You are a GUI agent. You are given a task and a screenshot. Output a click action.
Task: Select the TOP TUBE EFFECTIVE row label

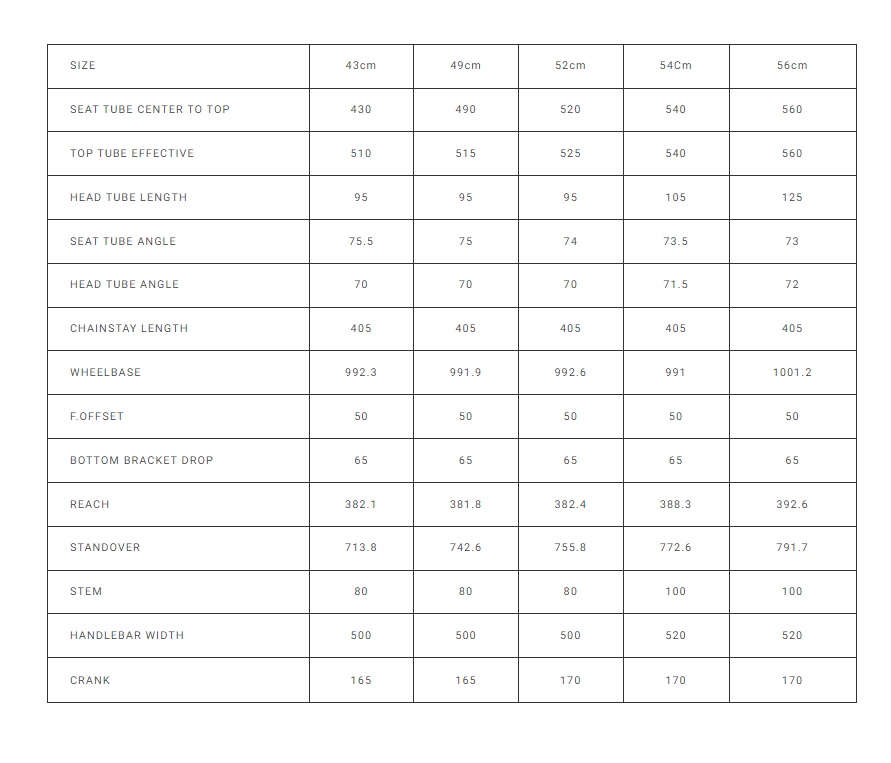(x=132, y=154)
